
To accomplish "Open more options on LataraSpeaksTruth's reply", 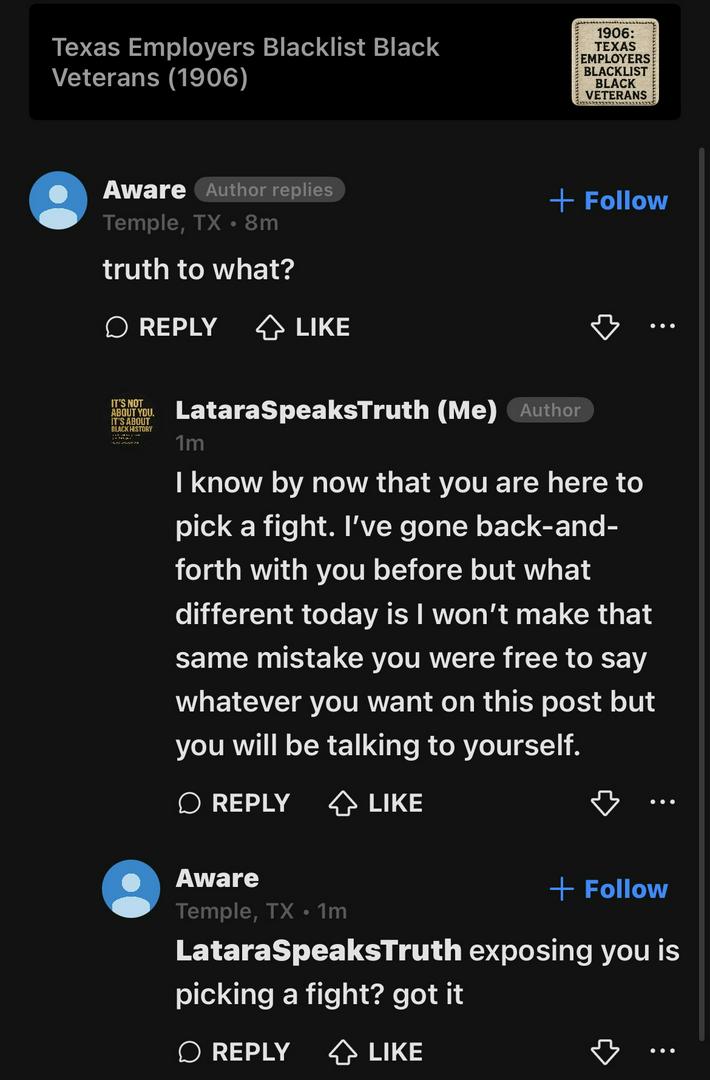I will pyautogui.click(x=661, y=802).
